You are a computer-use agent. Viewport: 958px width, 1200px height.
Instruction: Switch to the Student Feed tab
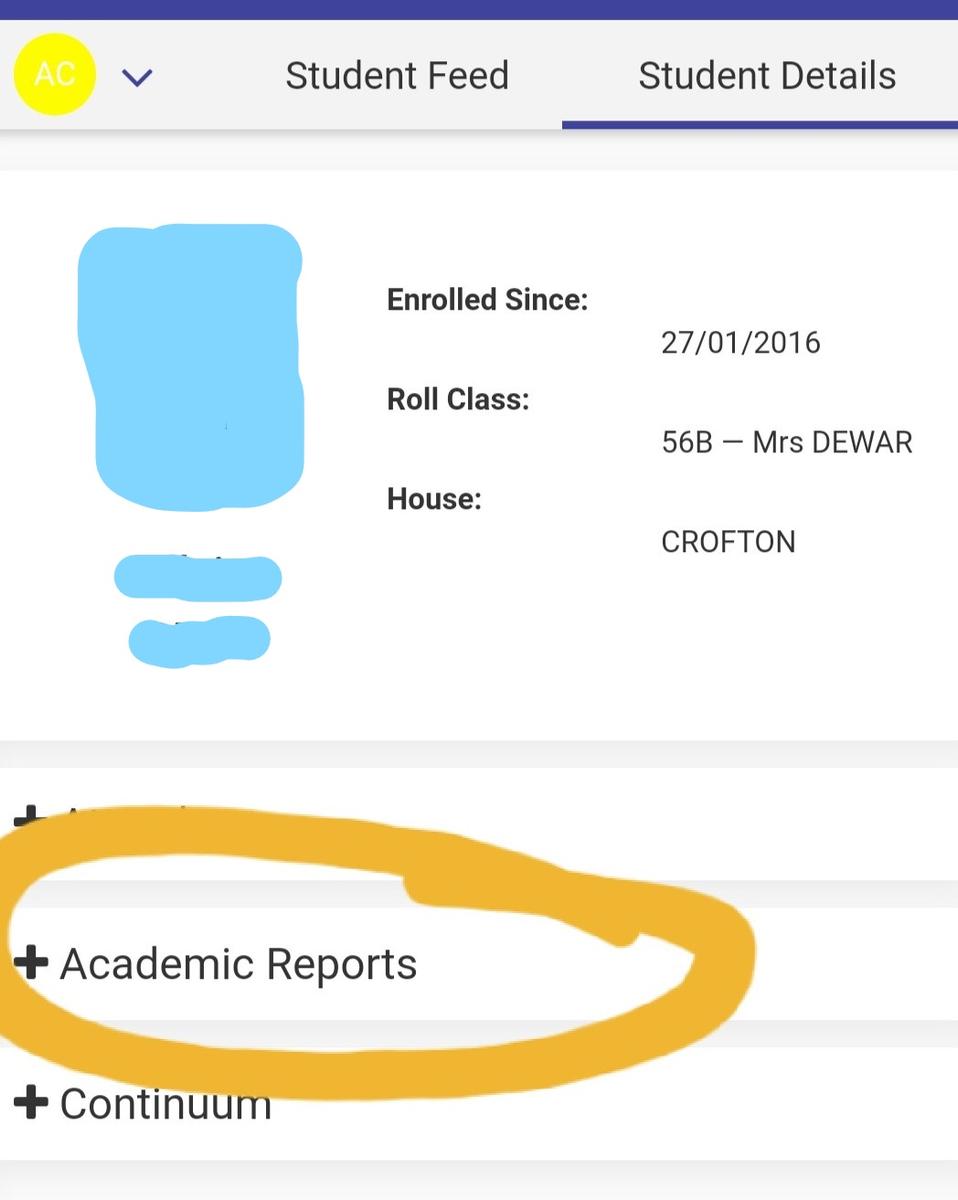[x=397, y=76]
